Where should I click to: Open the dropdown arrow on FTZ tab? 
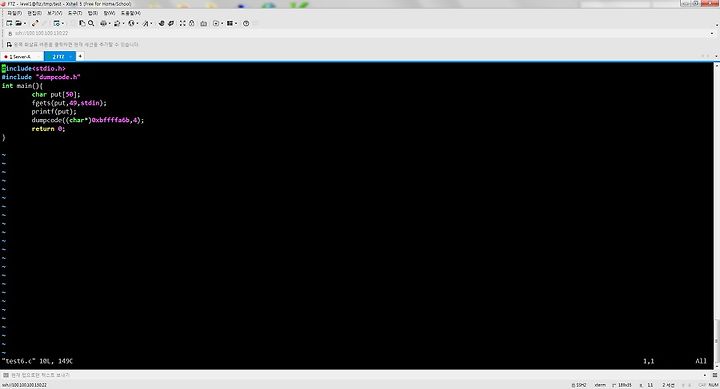click(71, 56)
